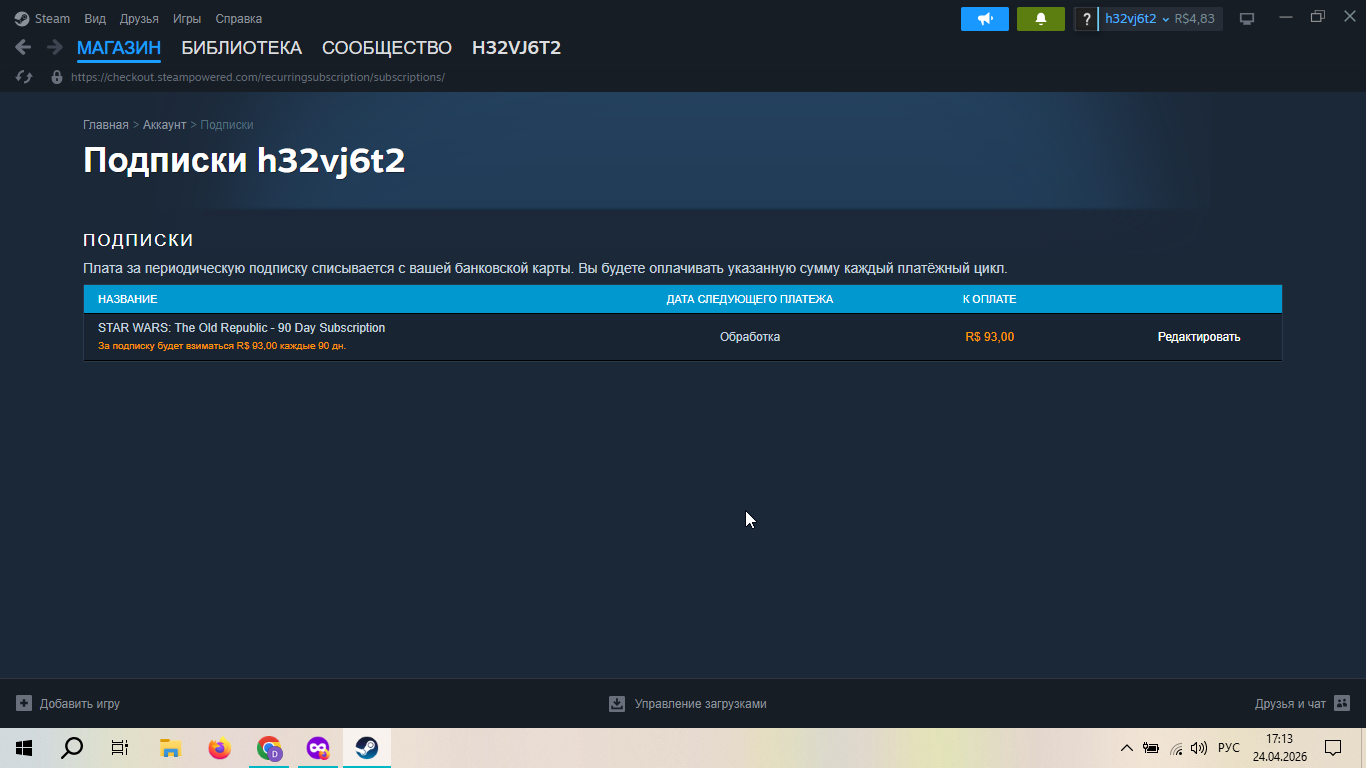
Task: Click the Steam taskbar icon
Action: 367,748
